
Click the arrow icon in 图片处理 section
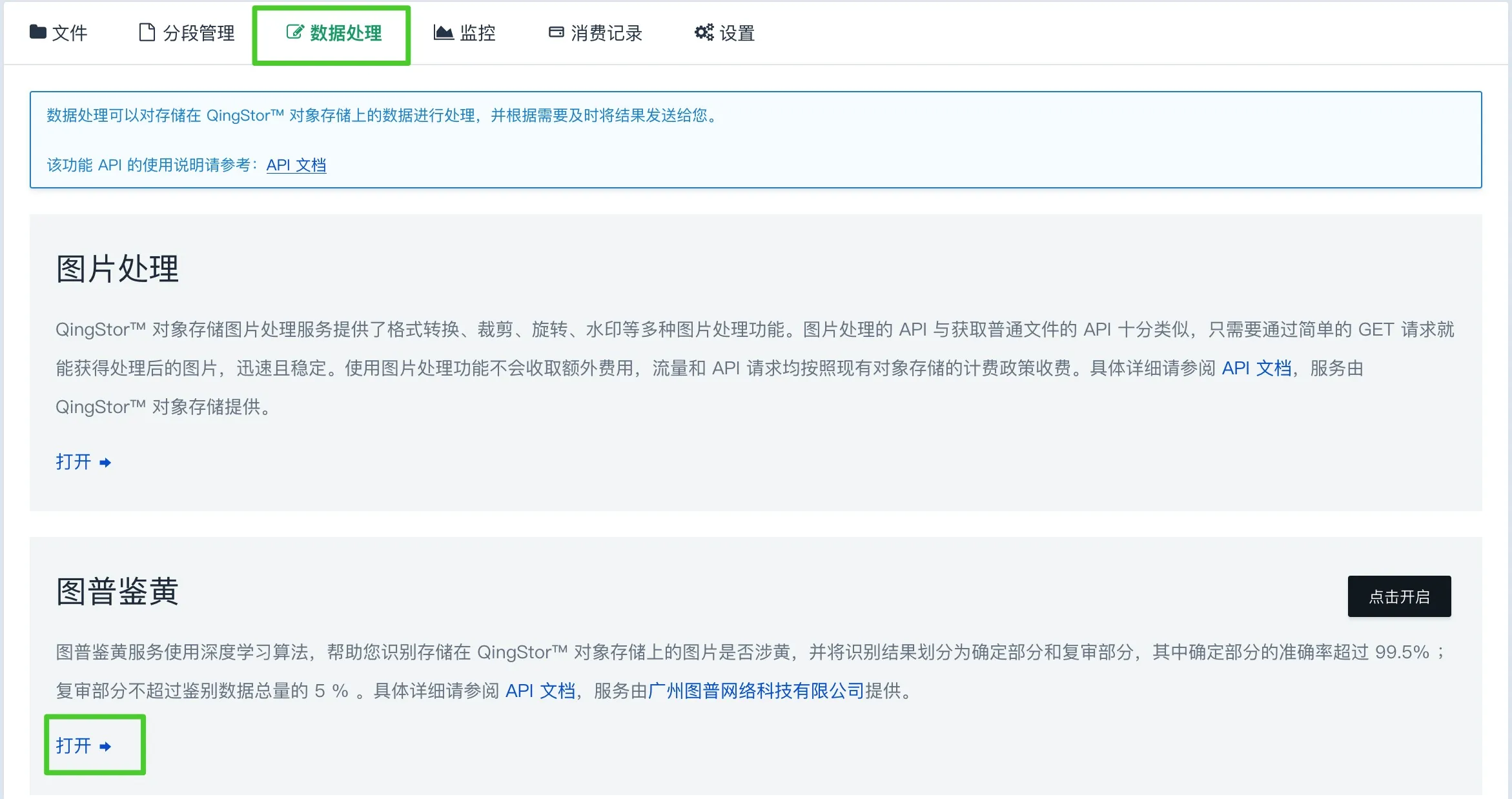coord(105,463)
